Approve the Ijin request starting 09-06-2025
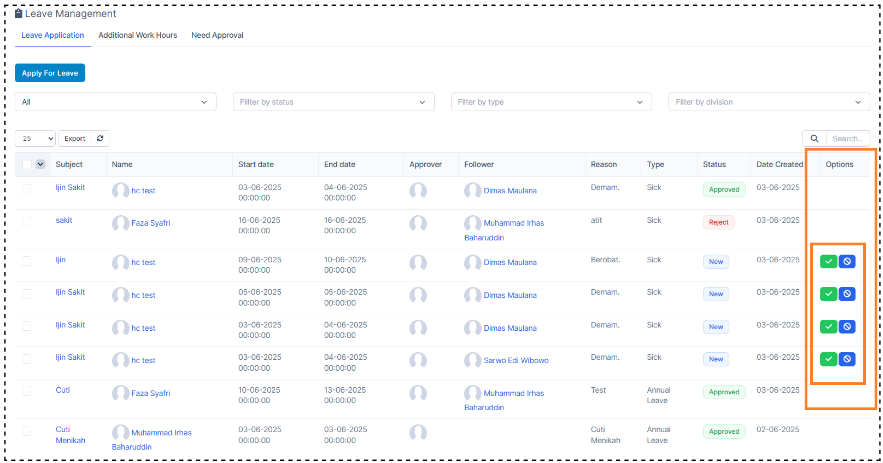This screenshot has height=463, width=883. point(828,262)
